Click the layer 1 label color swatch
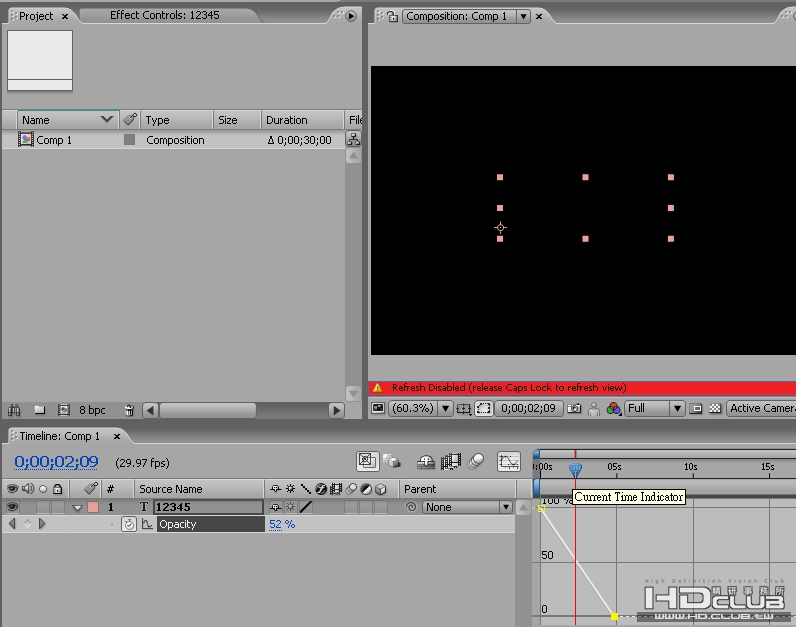 (93, 507)
